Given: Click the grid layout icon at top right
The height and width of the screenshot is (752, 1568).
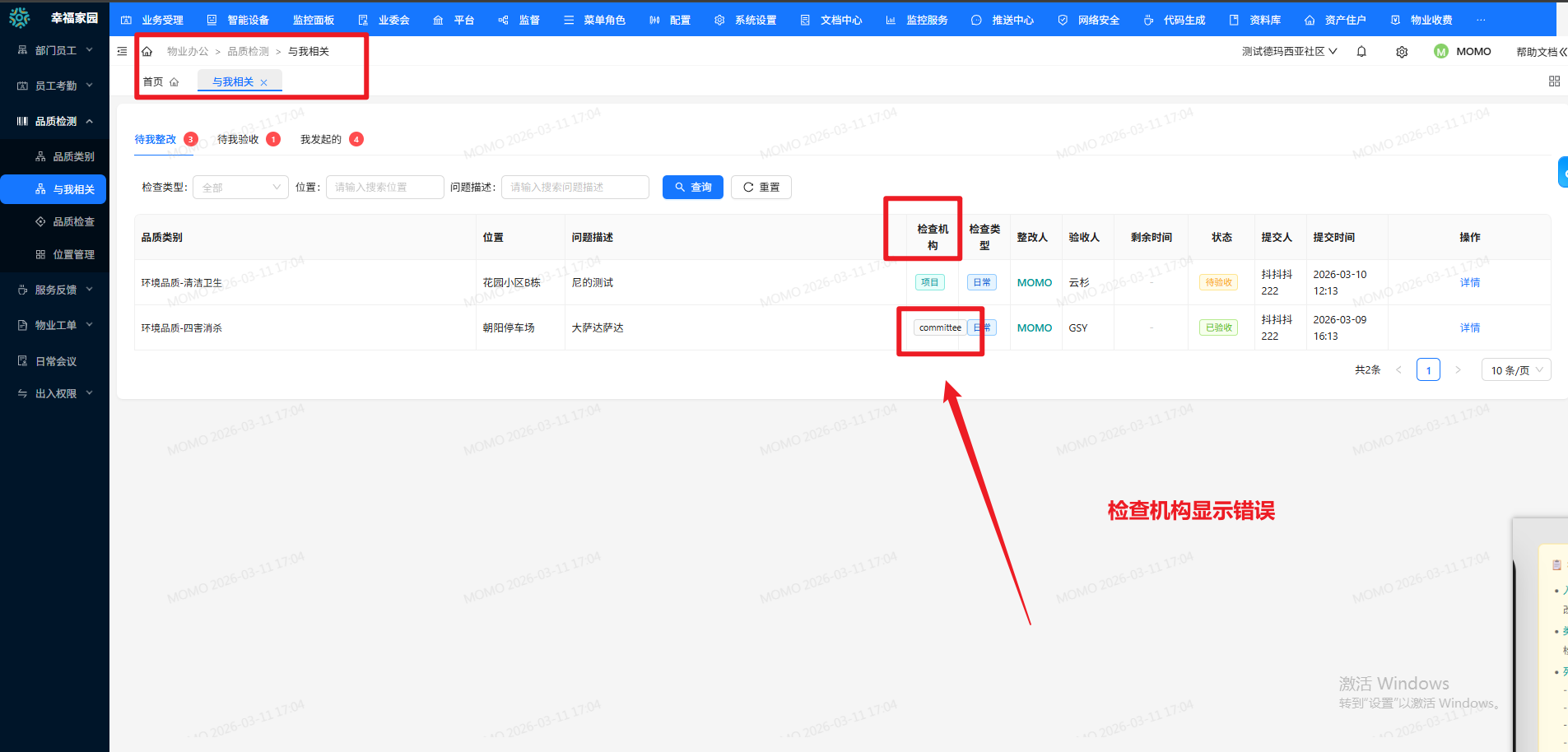Looking at the screenshot, I should point(1554,81).
